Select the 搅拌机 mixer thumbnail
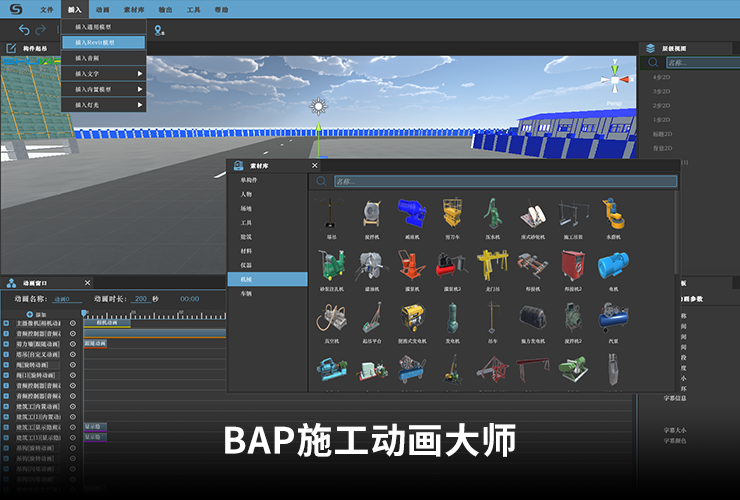740x500 pixels. [x=372, y=213]
